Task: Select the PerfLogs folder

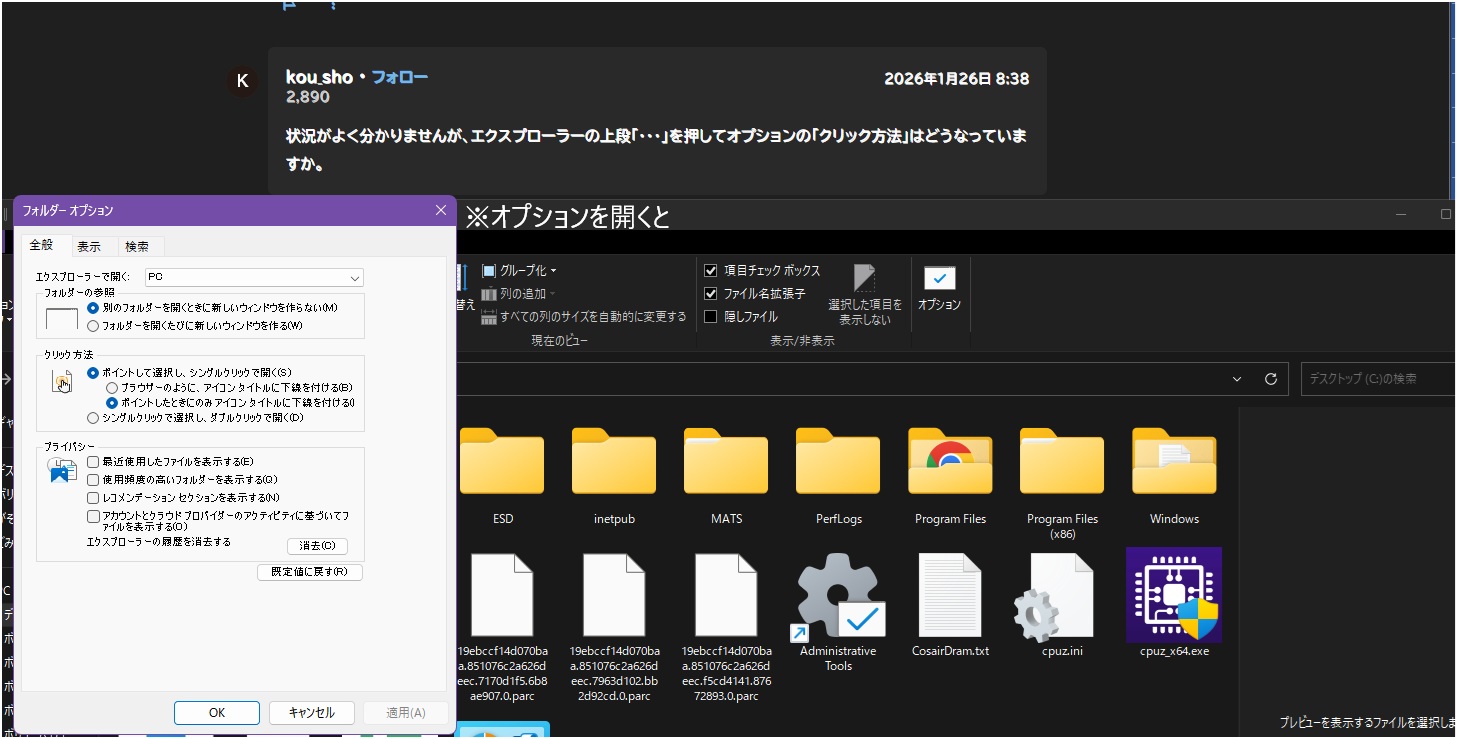Action: (x=838, y=462)
